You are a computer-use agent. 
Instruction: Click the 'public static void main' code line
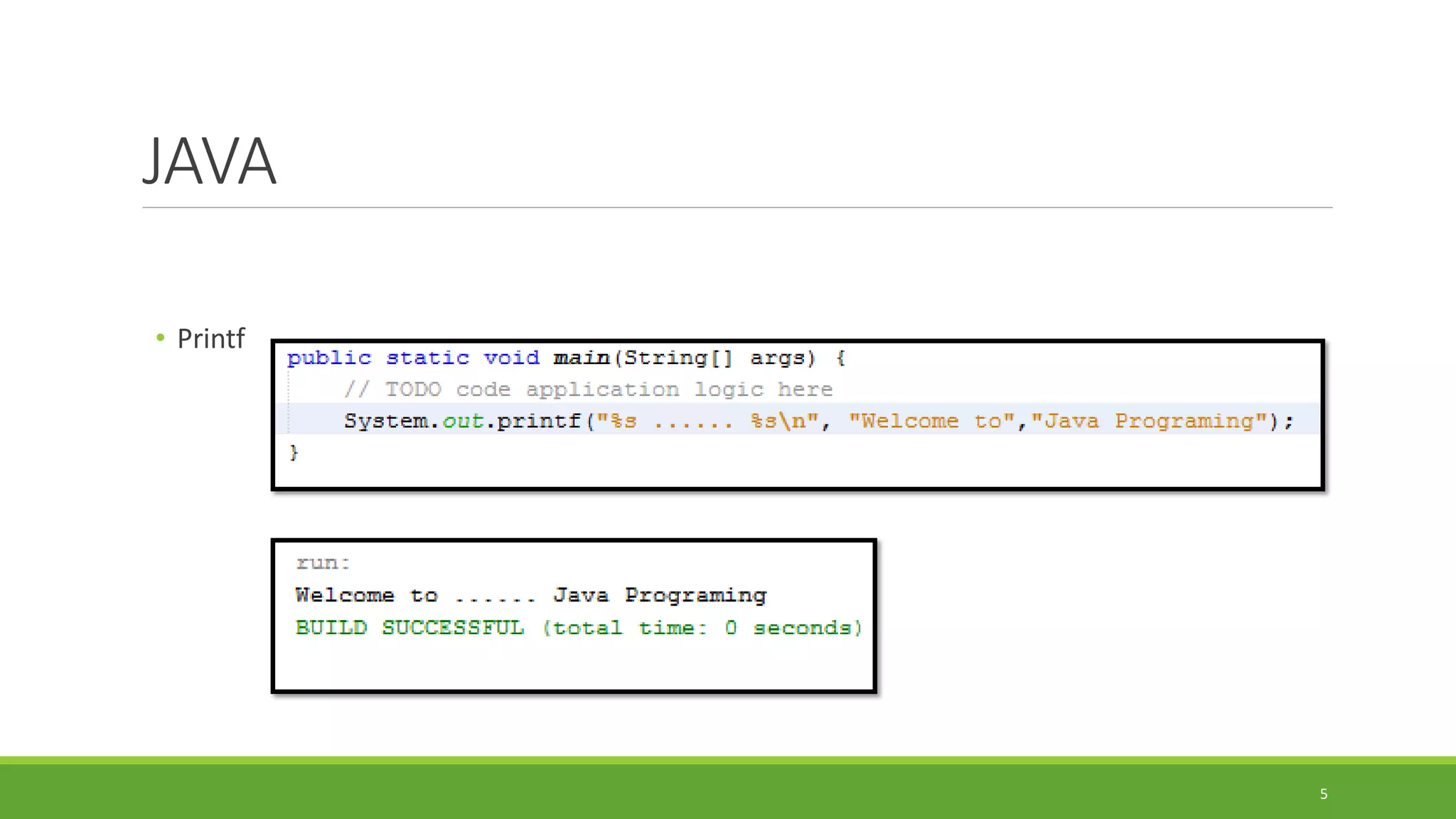pyautogui.click(x=566, y=358)
